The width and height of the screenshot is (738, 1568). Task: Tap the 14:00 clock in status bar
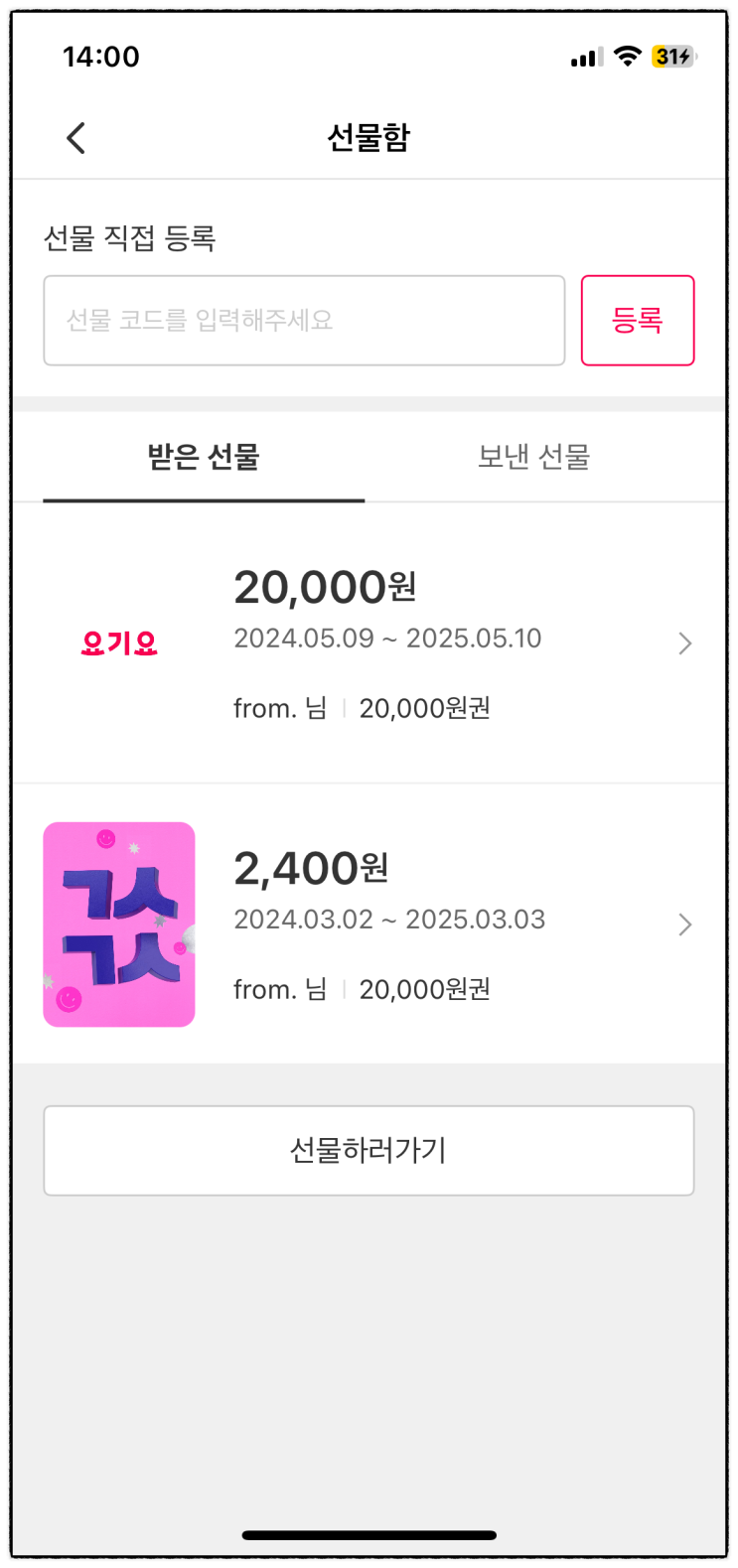pos(101,57)
